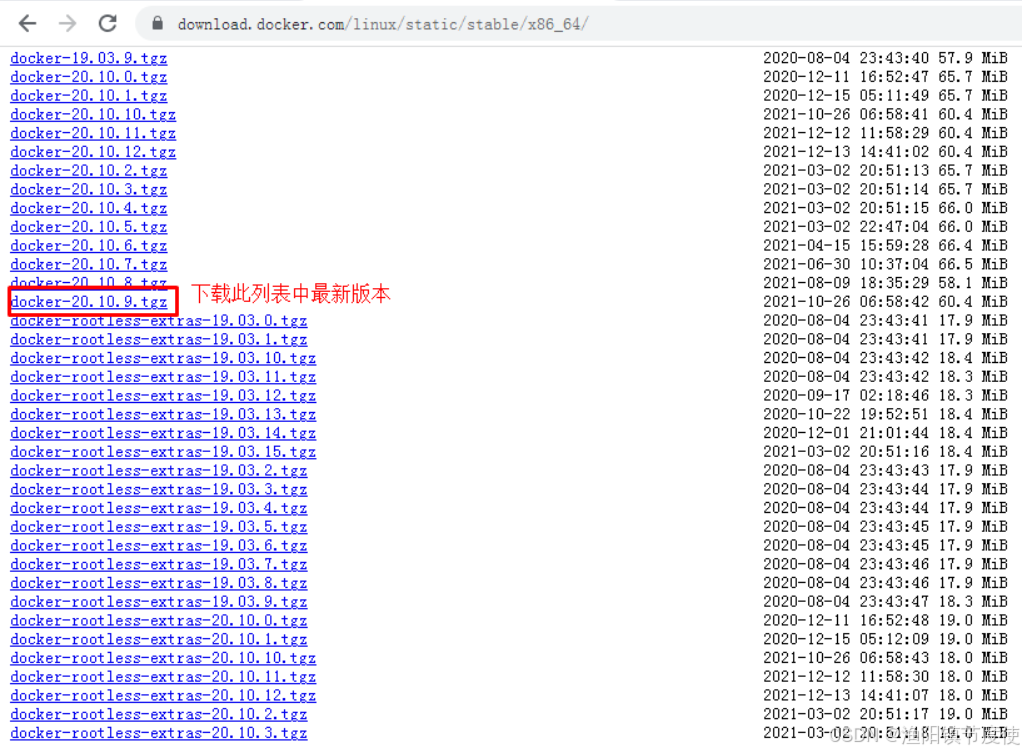The height and width of the screenshot is (753, 1024).
Task: Click the 57.9 MiB file size
Action: tap(973, 58)
